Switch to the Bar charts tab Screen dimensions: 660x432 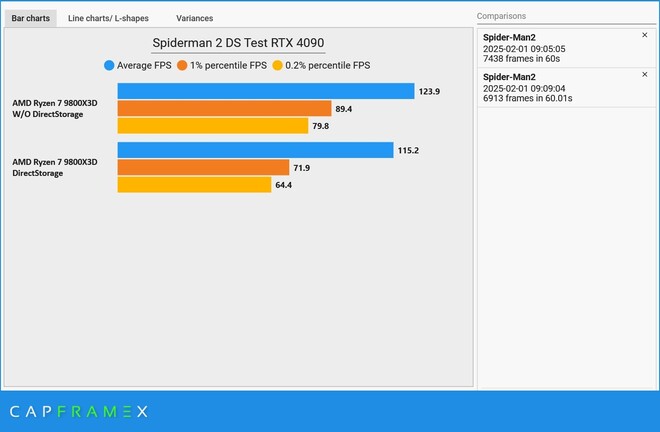click(x=30, y=19)
